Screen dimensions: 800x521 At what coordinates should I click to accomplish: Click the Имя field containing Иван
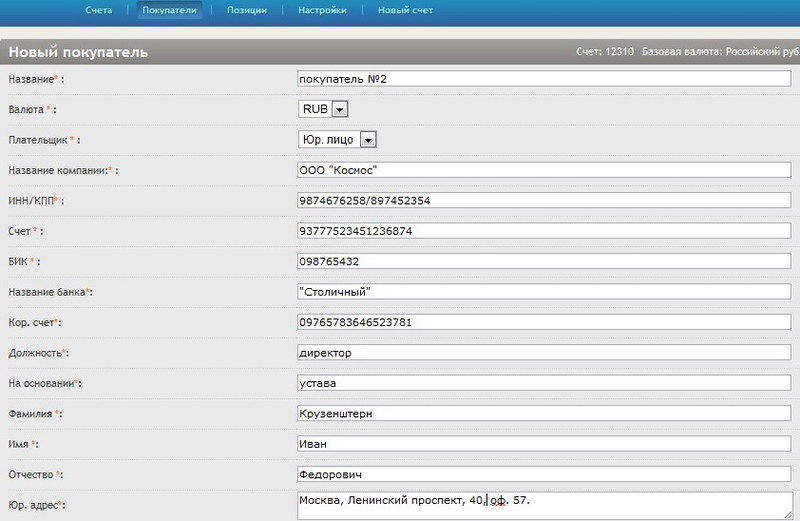pyautogui.click(x=544, y=443)
